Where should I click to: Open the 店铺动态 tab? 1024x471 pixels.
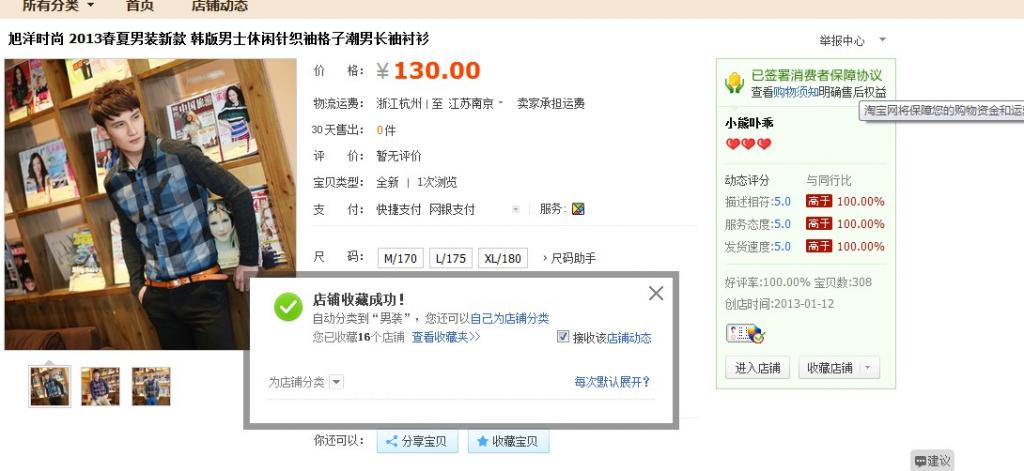(x=220, y=6)
